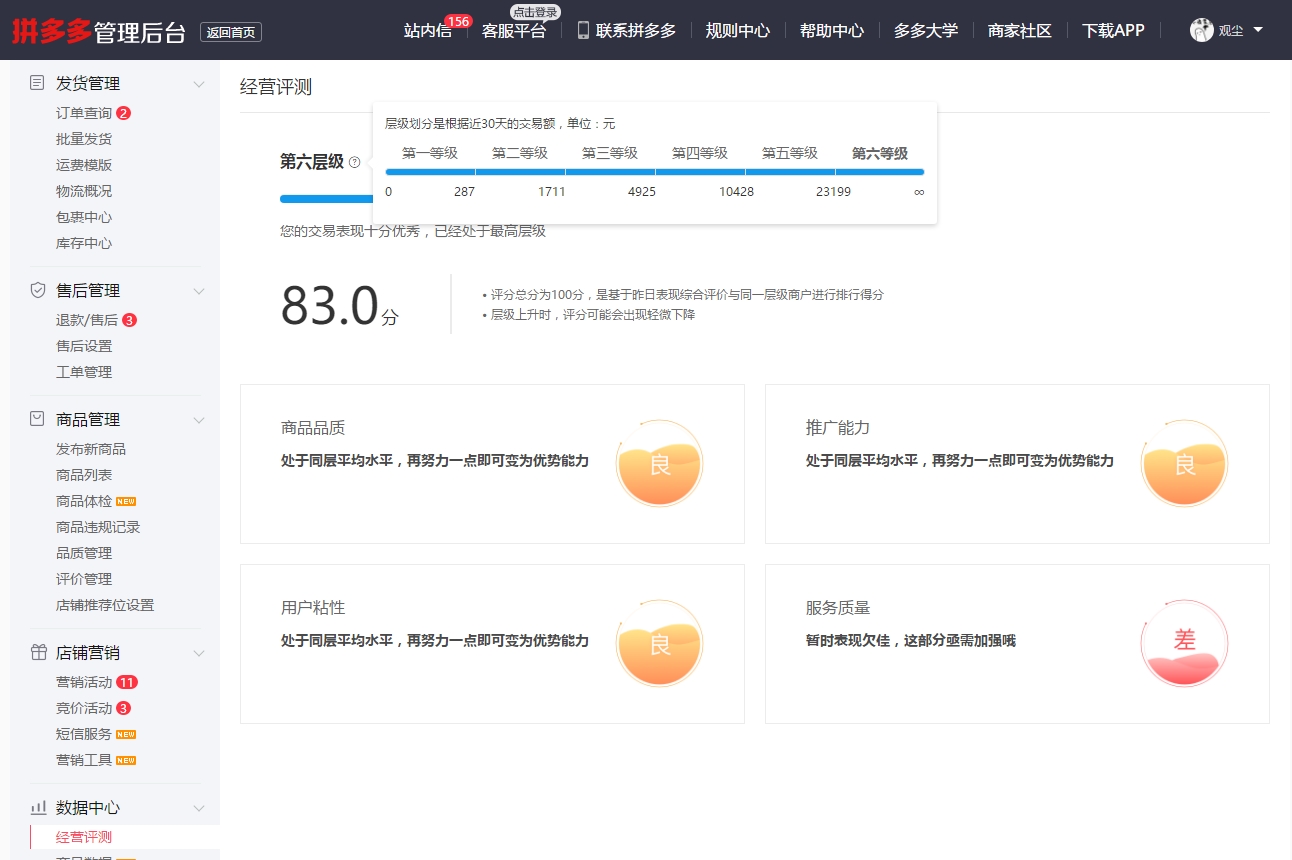Click the 观尘 username
This screenshot has width=1292, height=860.
pos(1231,31)
